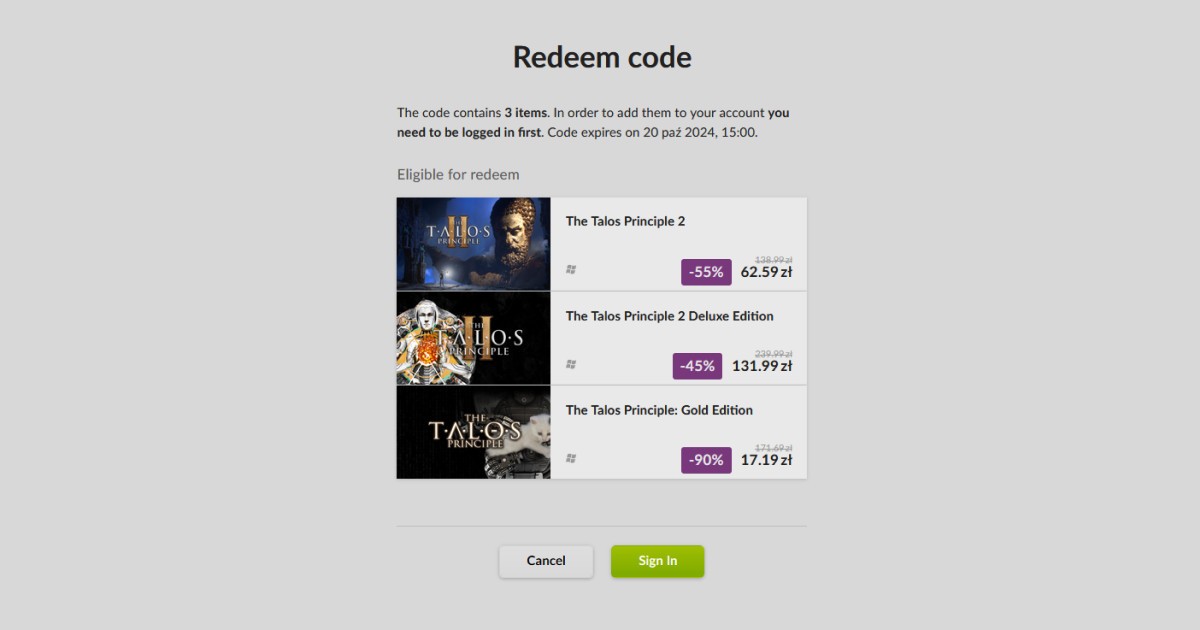Click the 17.19 zł price

tap(767, 460)
